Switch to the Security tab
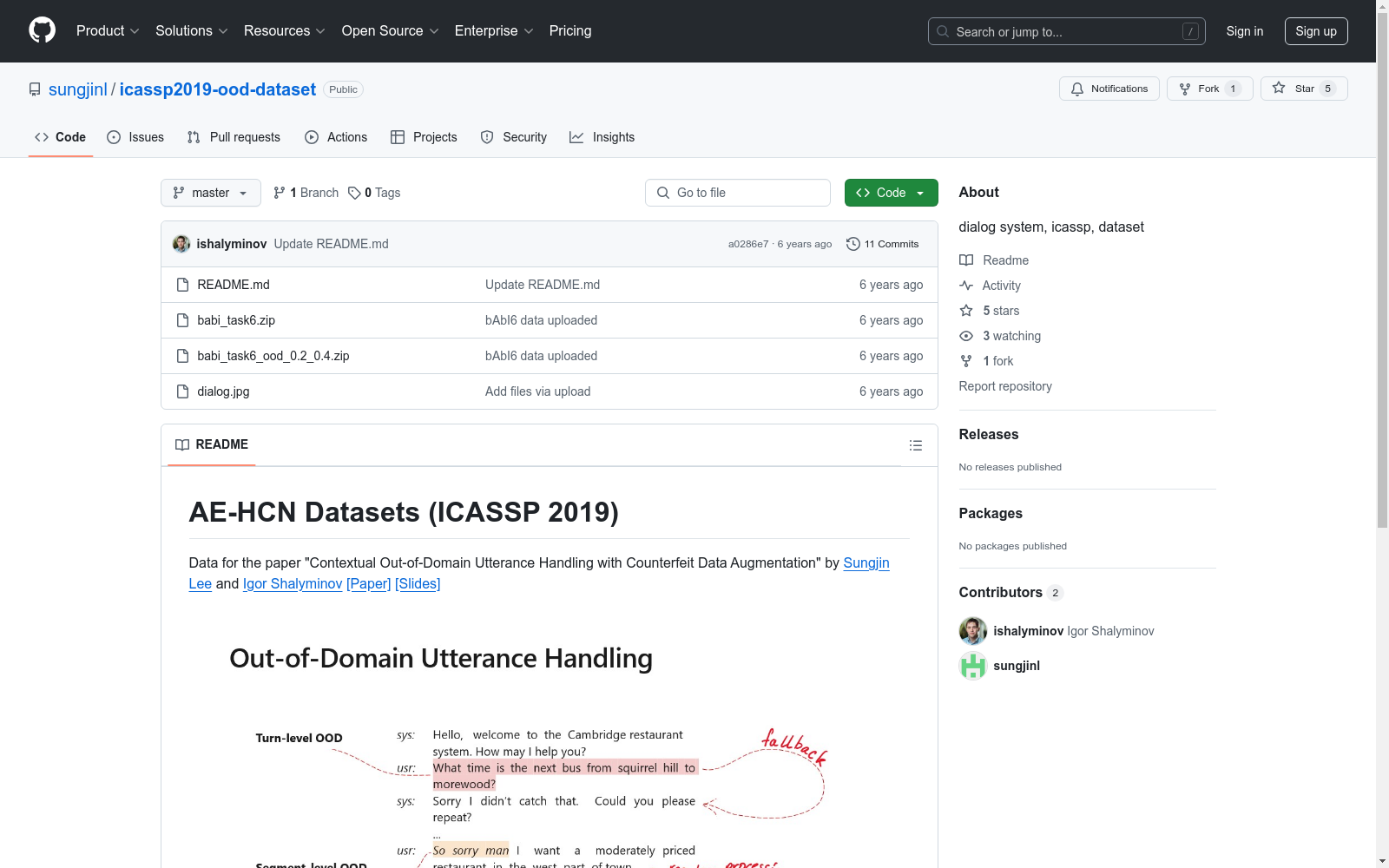 (514, 137)
